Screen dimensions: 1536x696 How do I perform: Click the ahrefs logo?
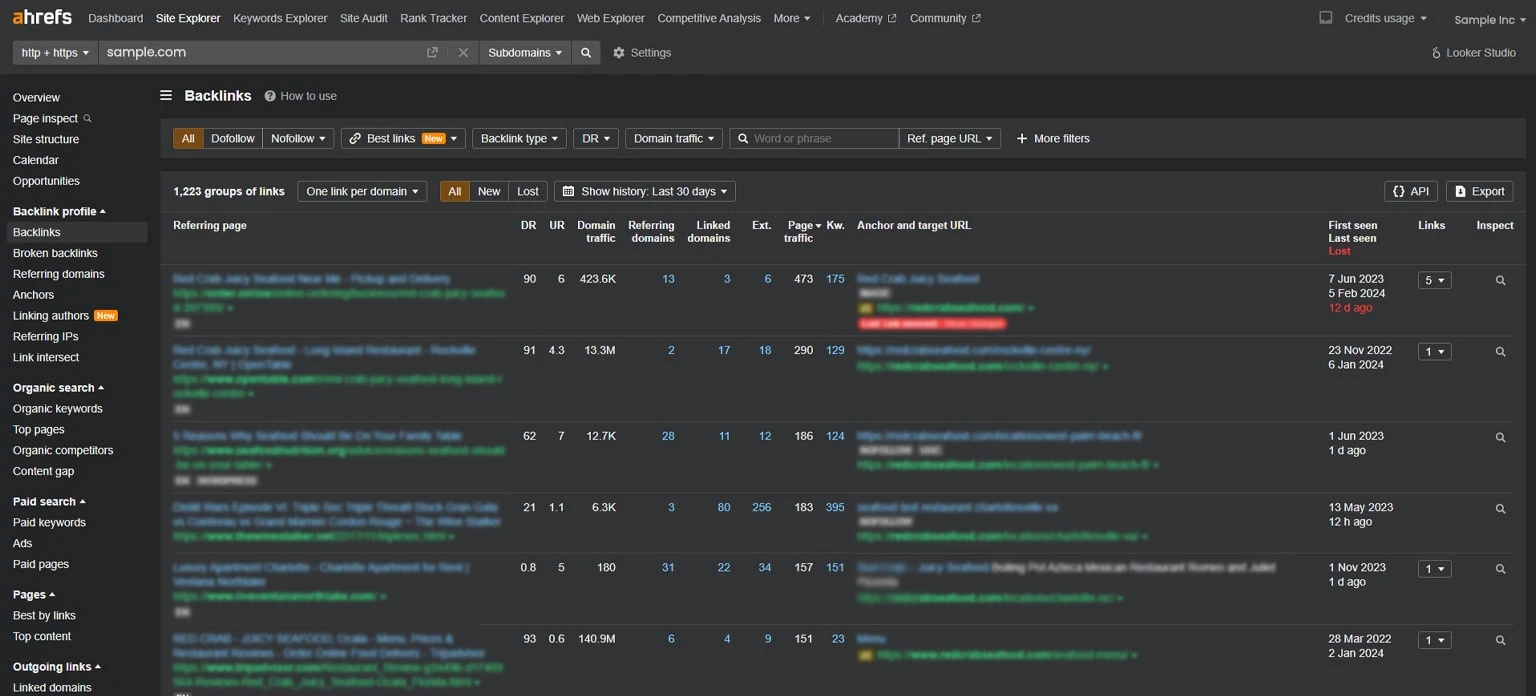click(x=44, y=18)
